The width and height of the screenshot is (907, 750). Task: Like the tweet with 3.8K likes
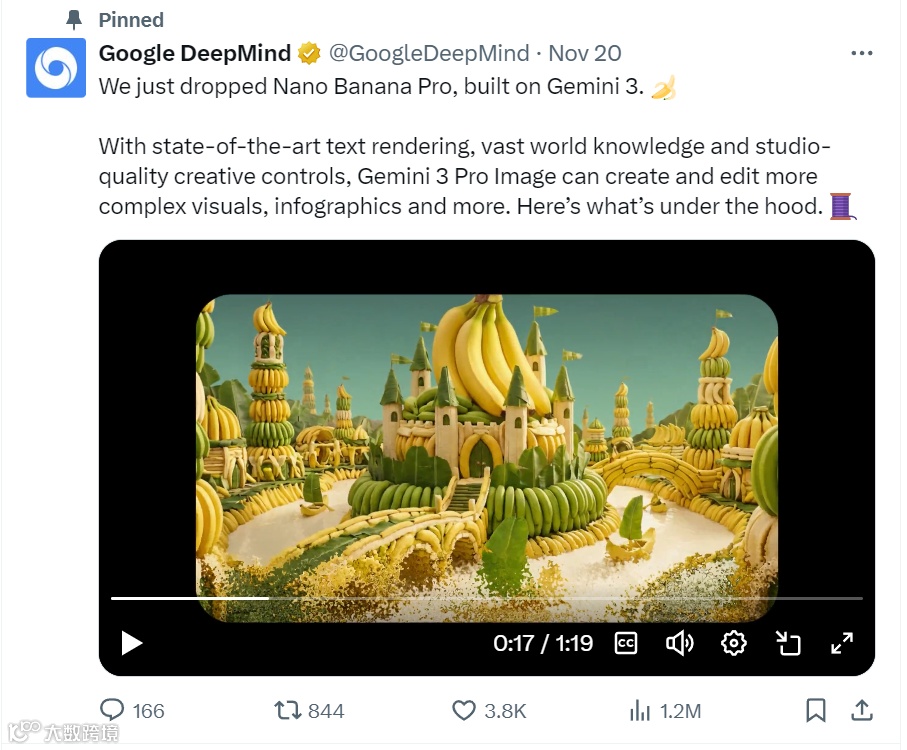(489, 711)
